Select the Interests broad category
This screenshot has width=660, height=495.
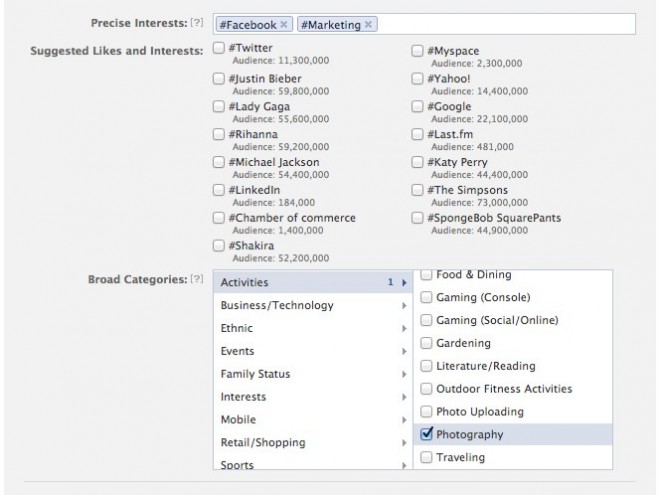313,397
